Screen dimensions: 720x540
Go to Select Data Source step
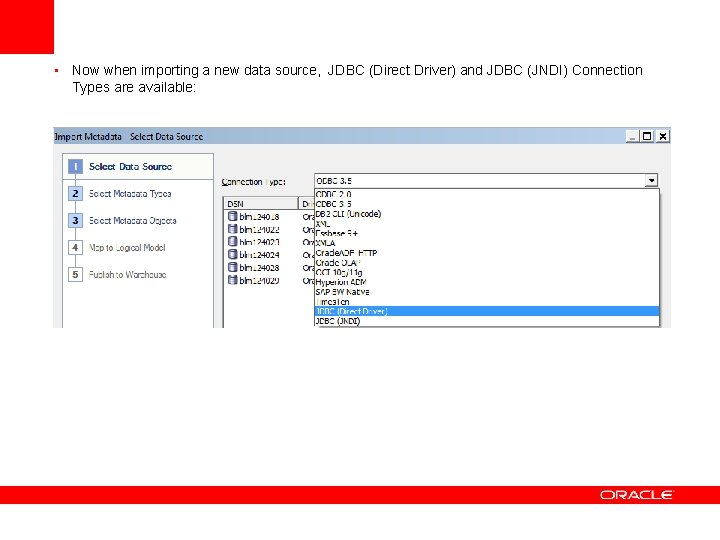[130, 167]
